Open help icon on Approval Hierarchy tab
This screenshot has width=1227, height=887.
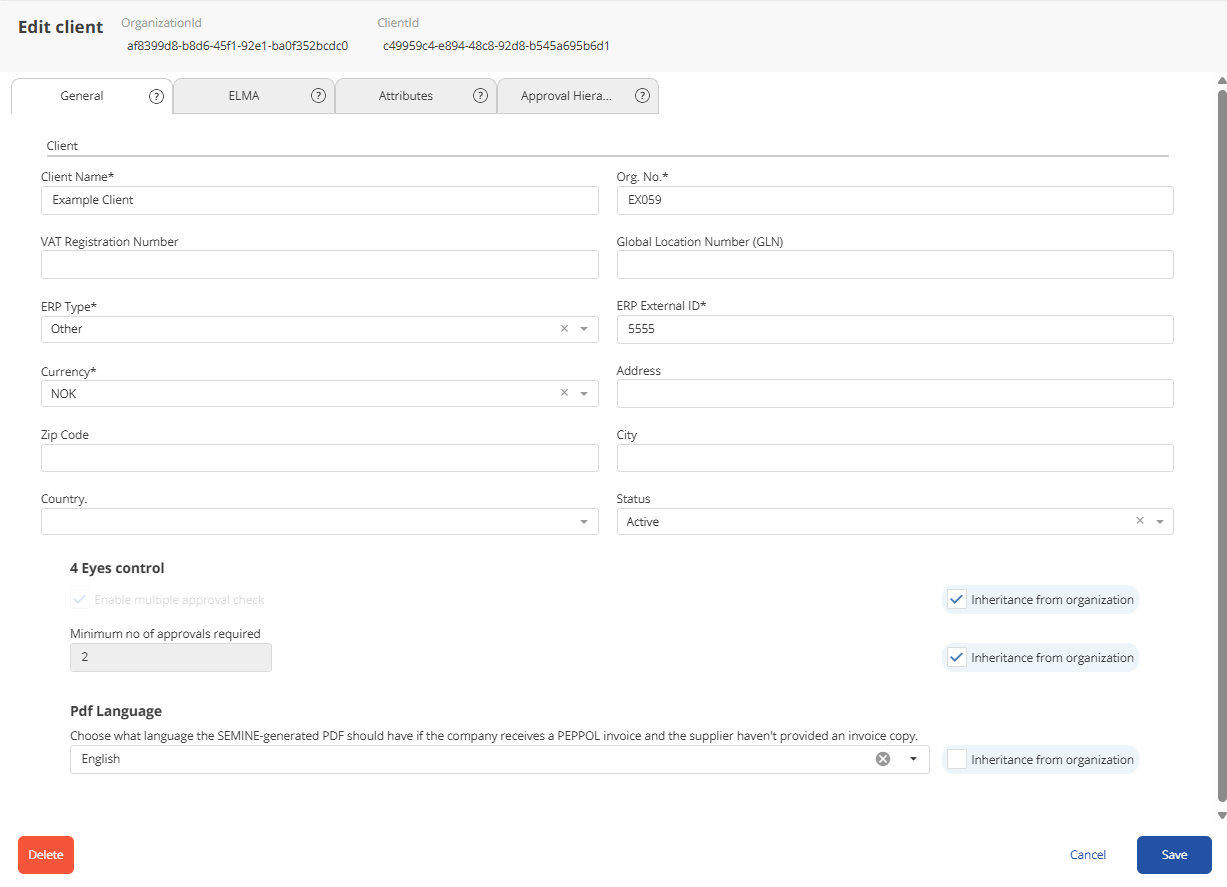click(x=642, y=96)
